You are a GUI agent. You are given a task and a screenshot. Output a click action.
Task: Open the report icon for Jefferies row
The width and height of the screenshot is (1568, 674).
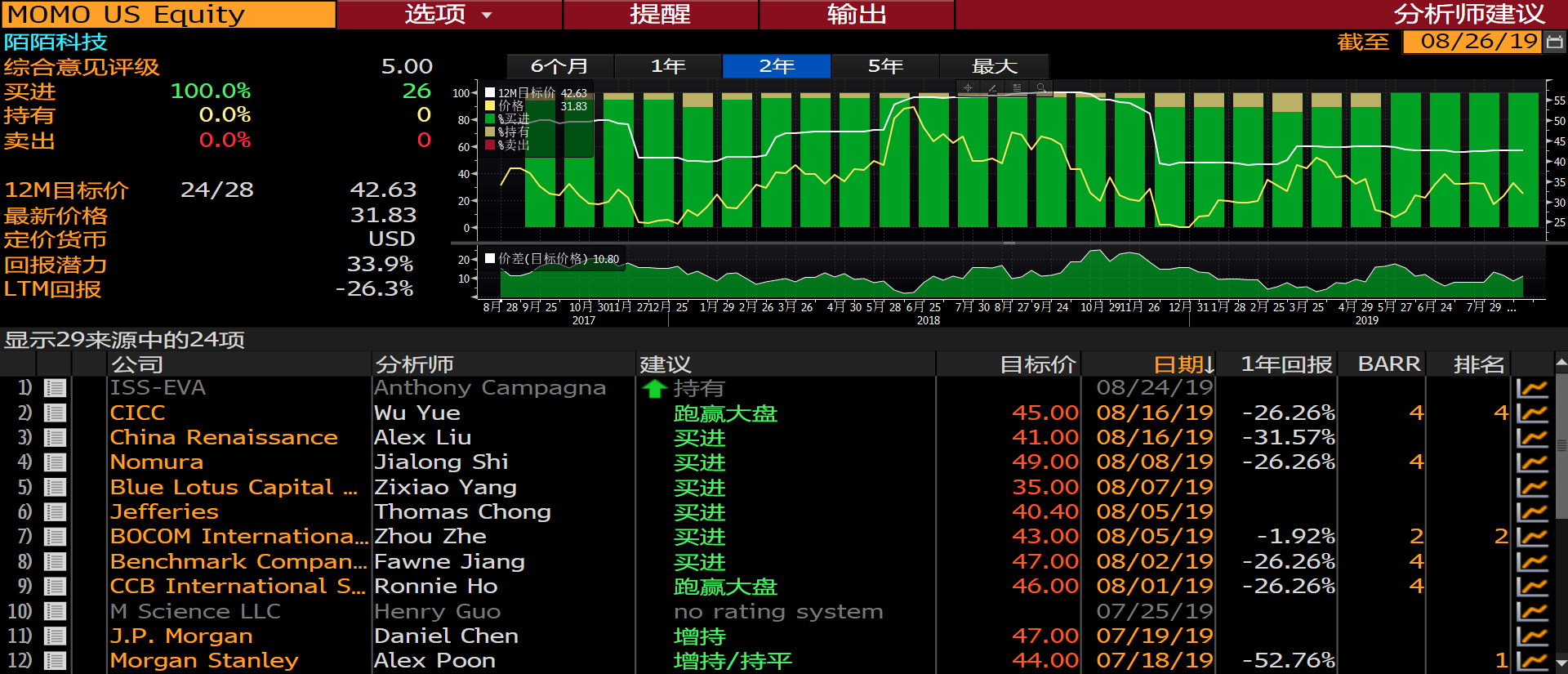[56, 511]
